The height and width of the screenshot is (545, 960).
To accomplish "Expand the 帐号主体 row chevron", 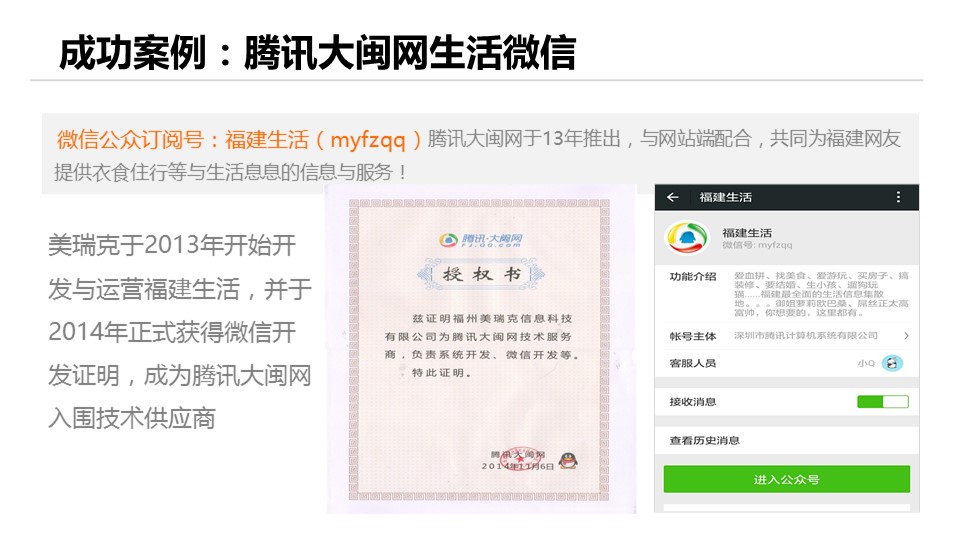I will 906,336.
